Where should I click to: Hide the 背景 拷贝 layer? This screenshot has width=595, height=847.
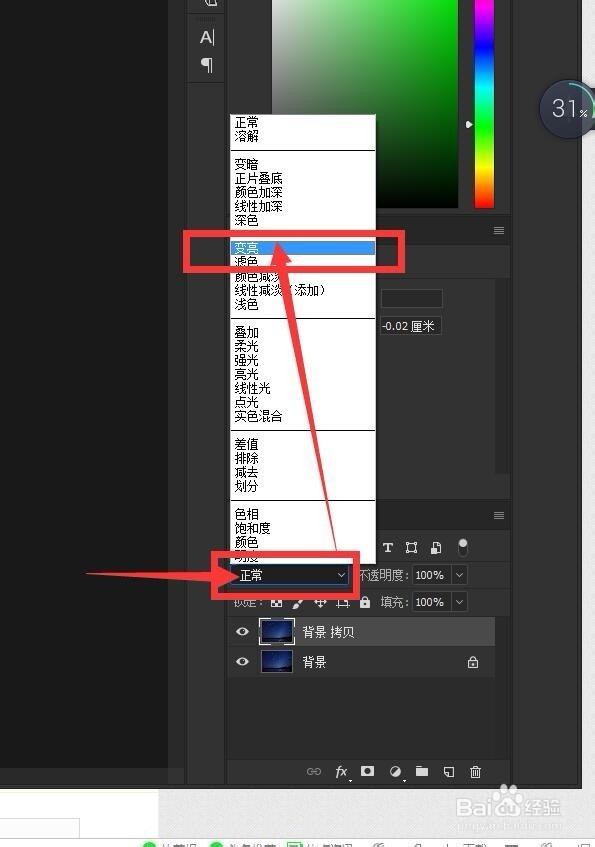point(242,631)
